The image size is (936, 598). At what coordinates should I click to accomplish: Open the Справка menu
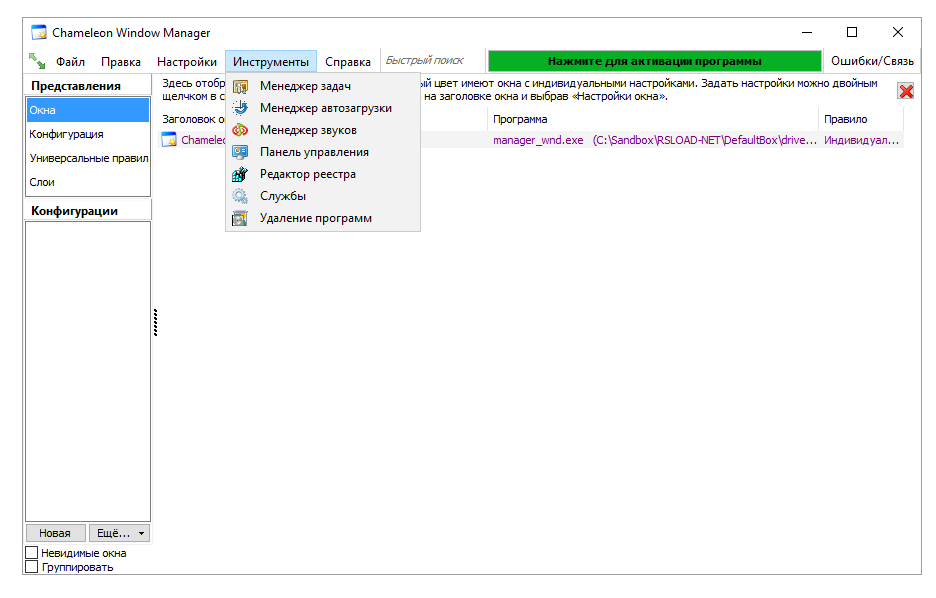[x=348, y=61]
